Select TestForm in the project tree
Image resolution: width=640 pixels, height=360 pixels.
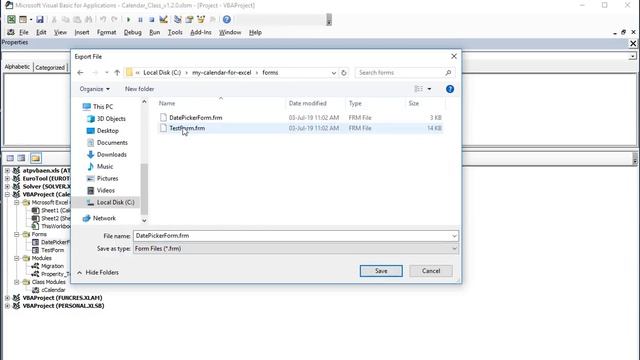point(53,250)
